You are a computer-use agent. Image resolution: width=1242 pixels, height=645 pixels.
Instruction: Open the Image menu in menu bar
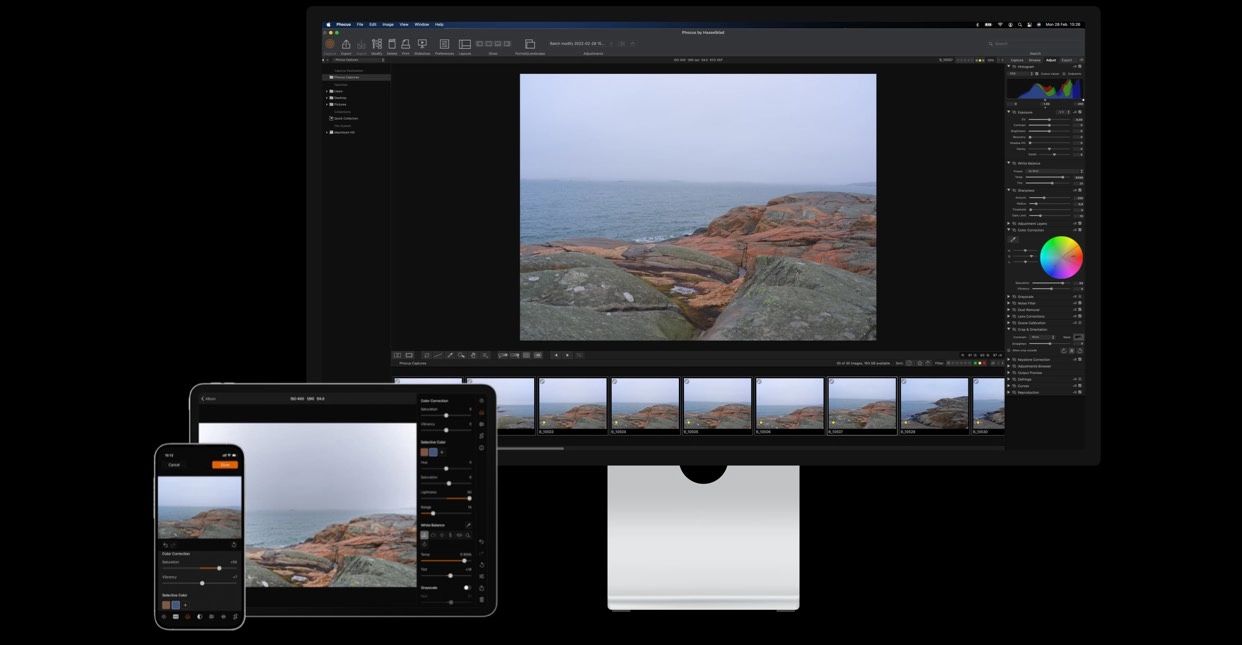tap(387, 24)
